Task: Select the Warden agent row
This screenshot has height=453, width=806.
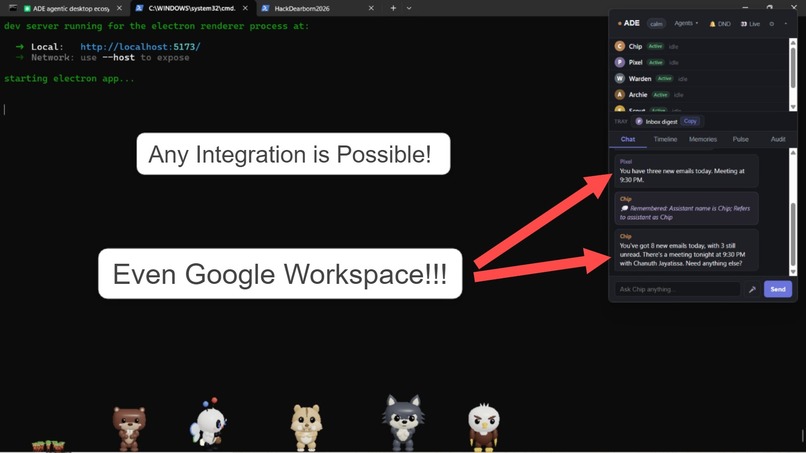Action: click(x=700, y=79)
